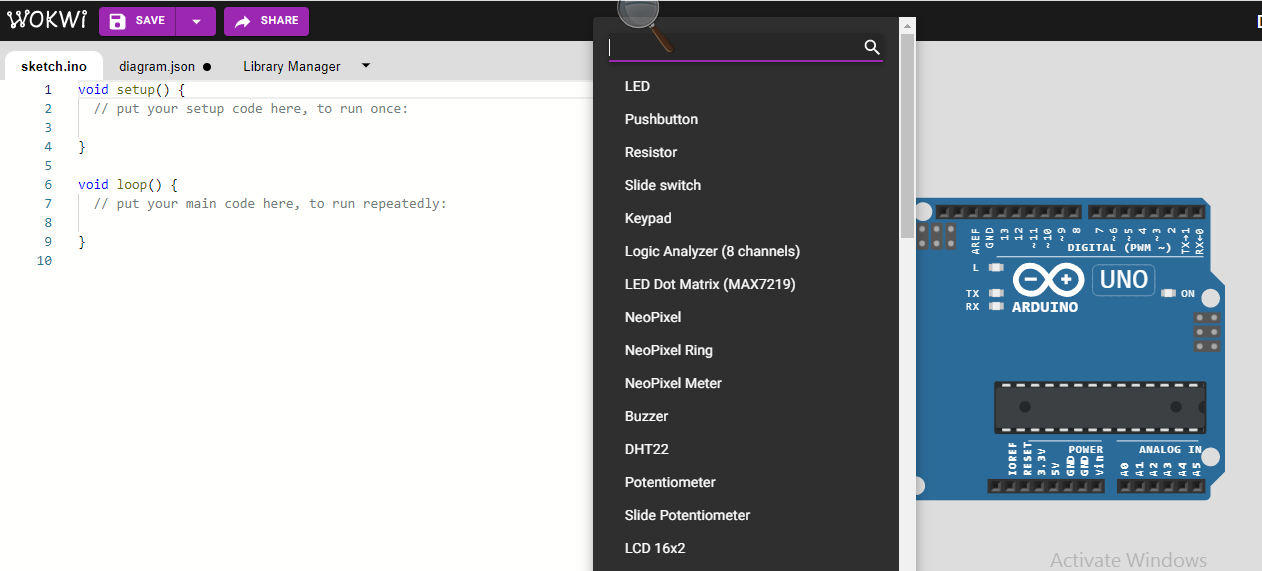Click the 'void loop() {' code line
The image size is (1262, 571).
coord(127,185)
